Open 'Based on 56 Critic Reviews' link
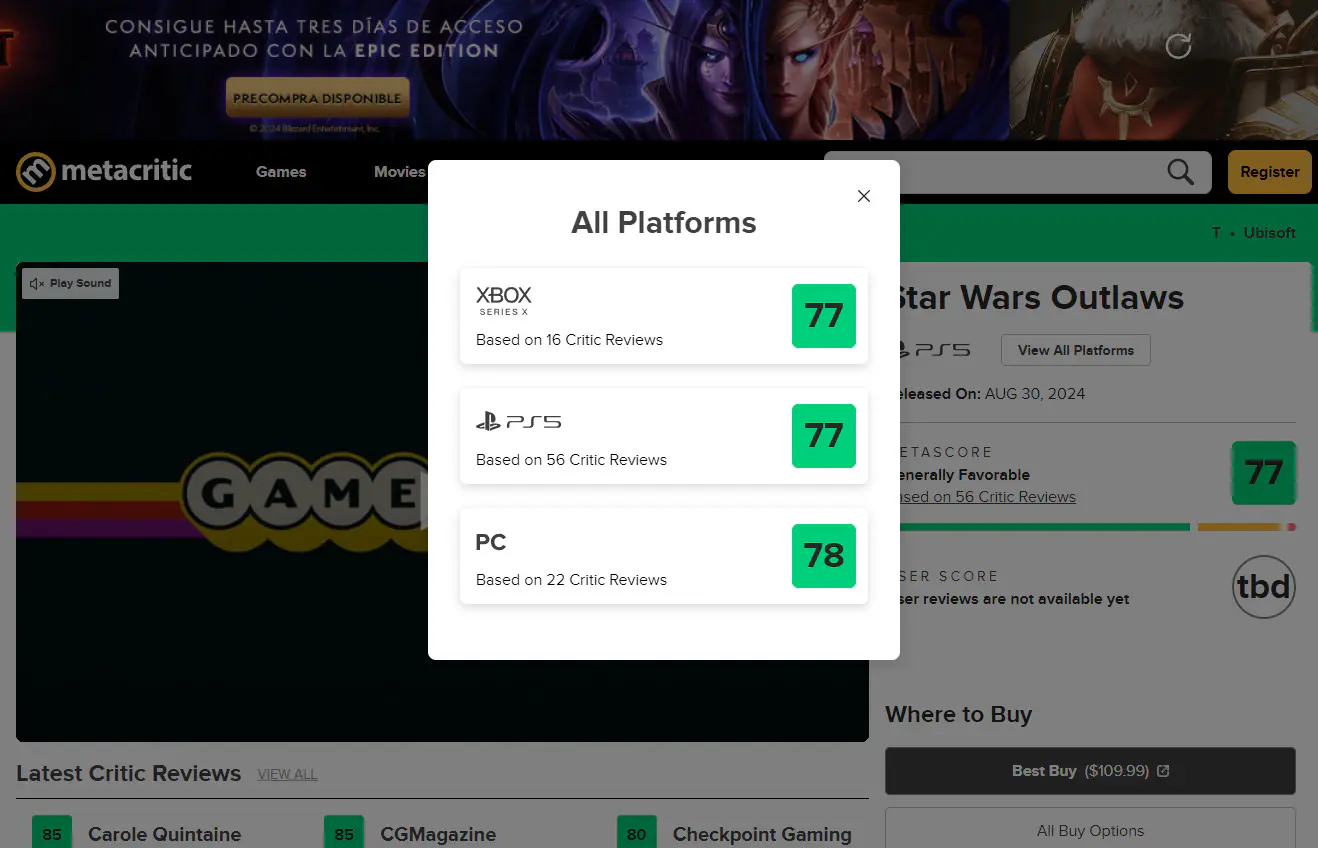Image resolution: width=1318 pixels, height=848 pixels. click(988, 497)
